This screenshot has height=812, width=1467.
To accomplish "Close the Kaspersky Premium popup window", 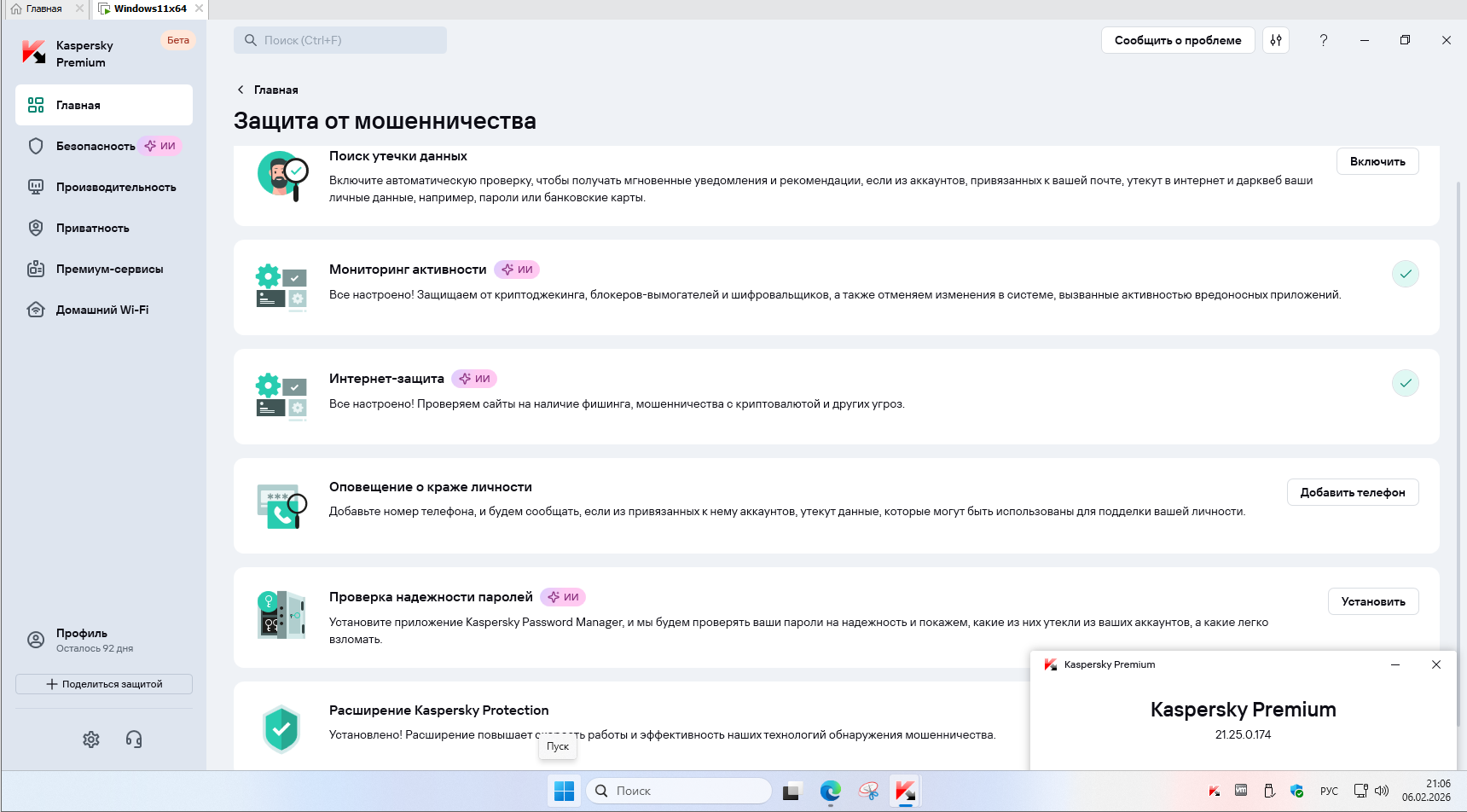I will pos(1436,664).
